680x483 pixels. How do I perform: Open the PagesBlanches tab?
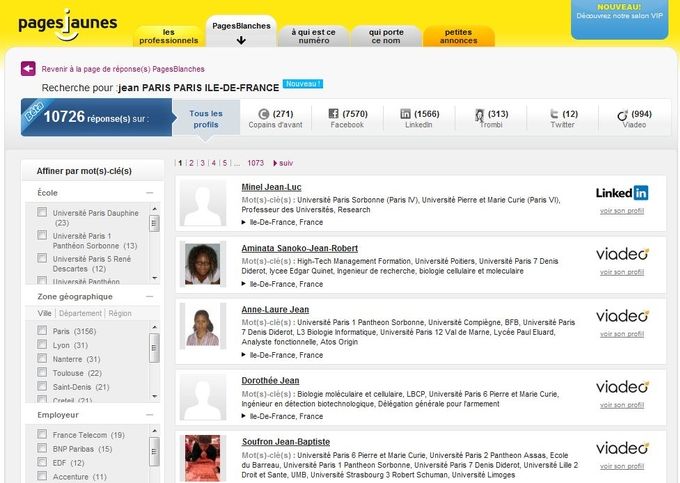click(241, 32)
